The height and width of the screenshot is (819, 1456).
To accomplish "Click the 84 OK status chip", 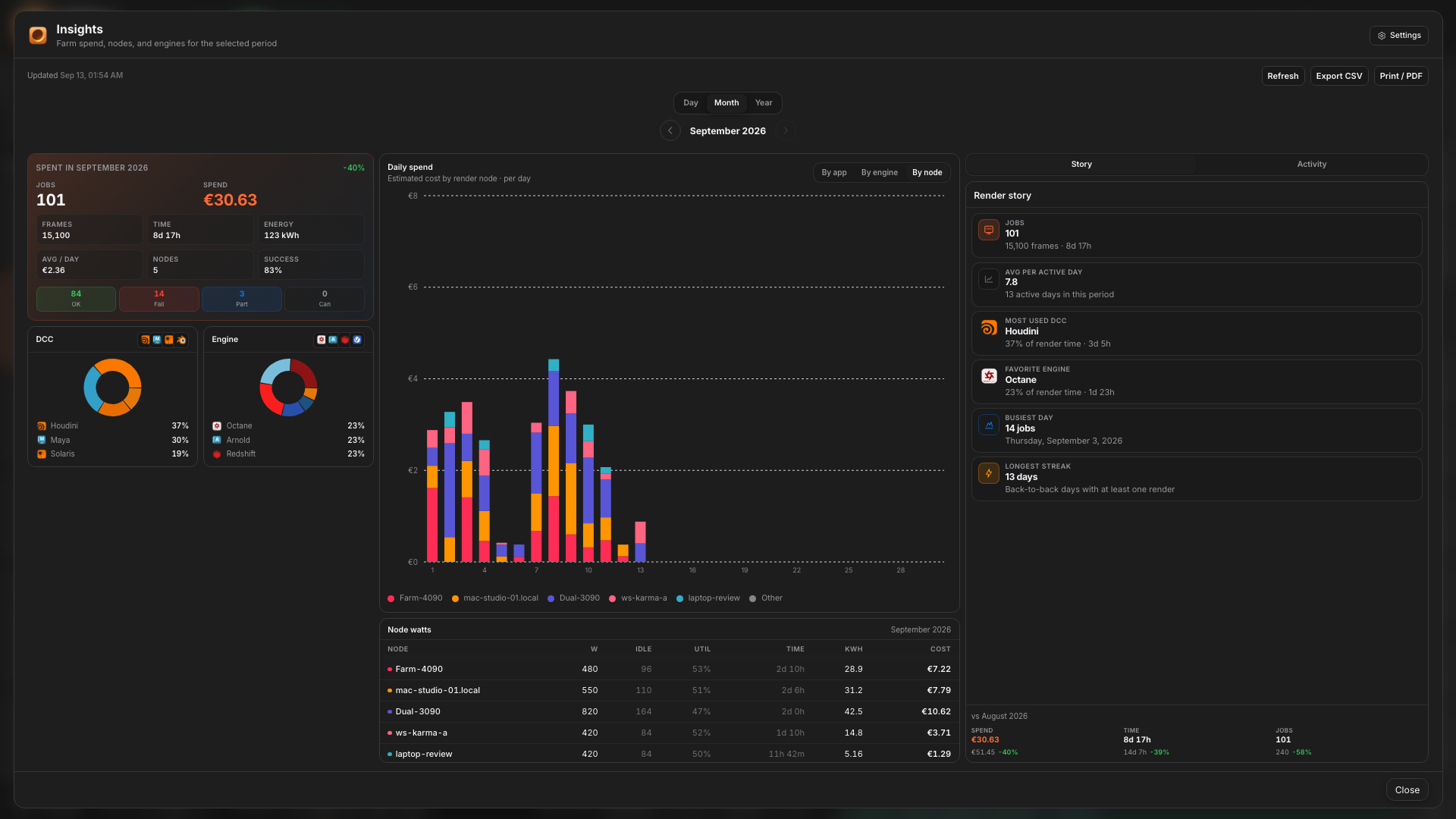I will click(76, 299).
